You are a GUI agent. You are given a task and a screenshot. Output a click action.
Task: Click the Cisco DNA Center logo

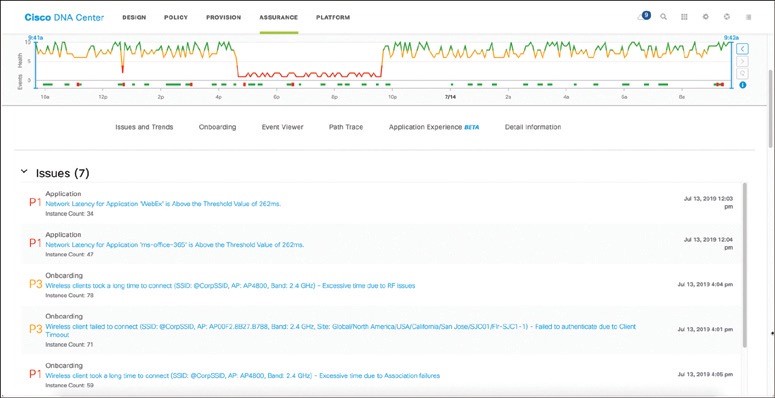tap(64, 17)
